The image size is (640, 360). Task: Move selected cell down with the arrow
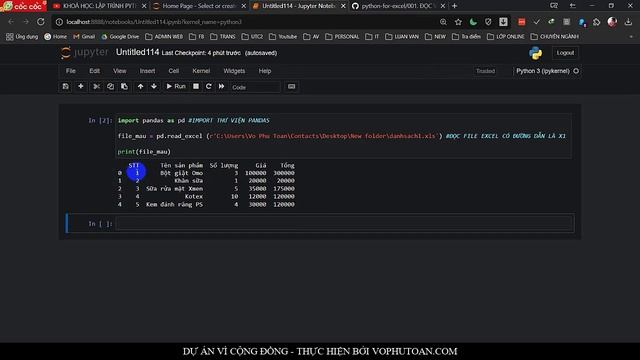(x=154, y=87)
